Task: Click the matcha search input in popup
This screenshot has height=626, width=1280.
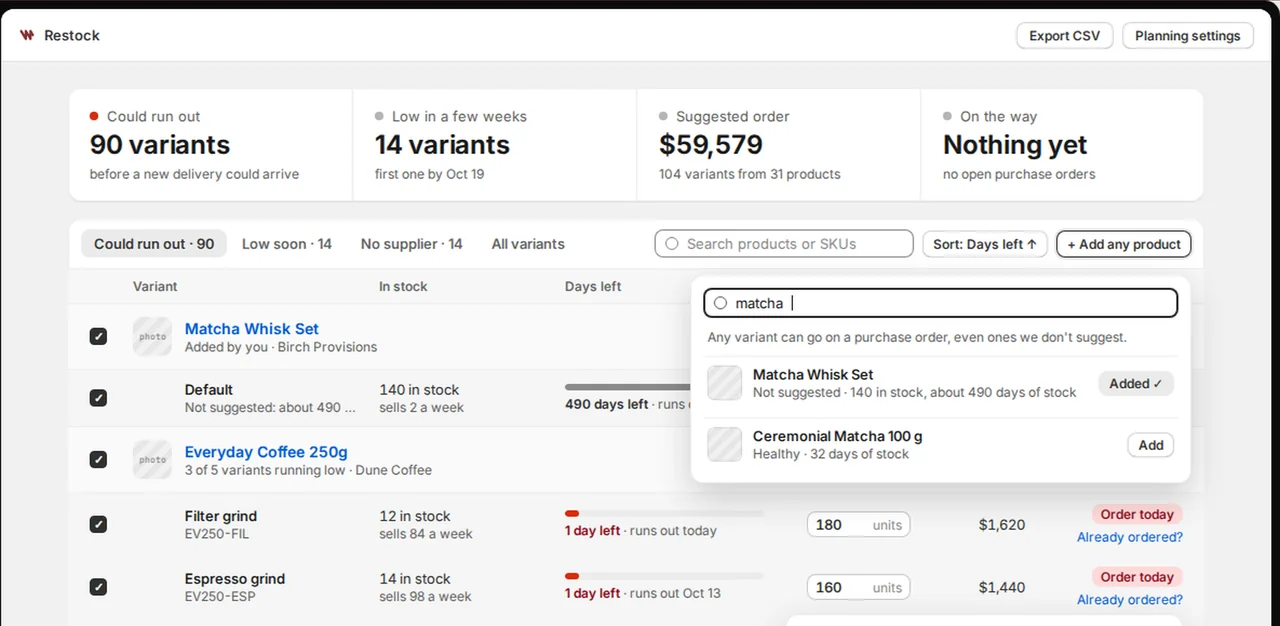Action: click(x=941, y=303)
